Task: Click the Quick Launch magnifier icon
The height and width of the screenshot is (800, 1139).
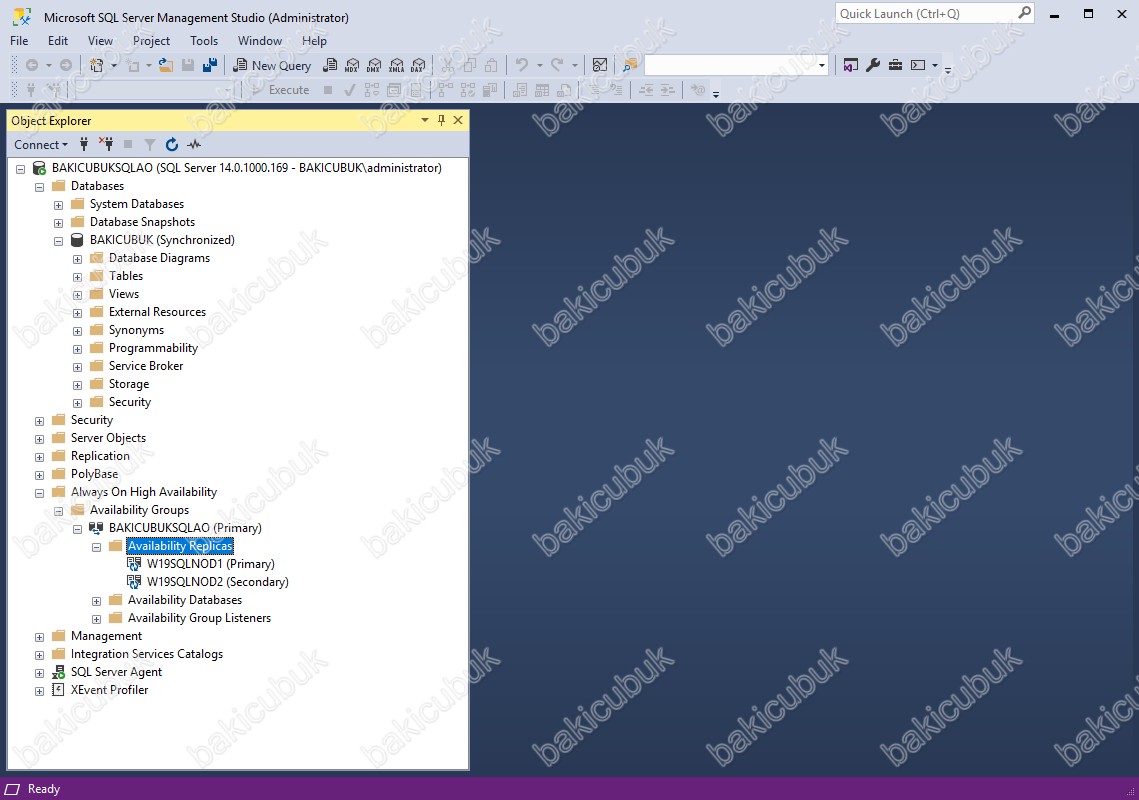Action: coord(1024,13)
